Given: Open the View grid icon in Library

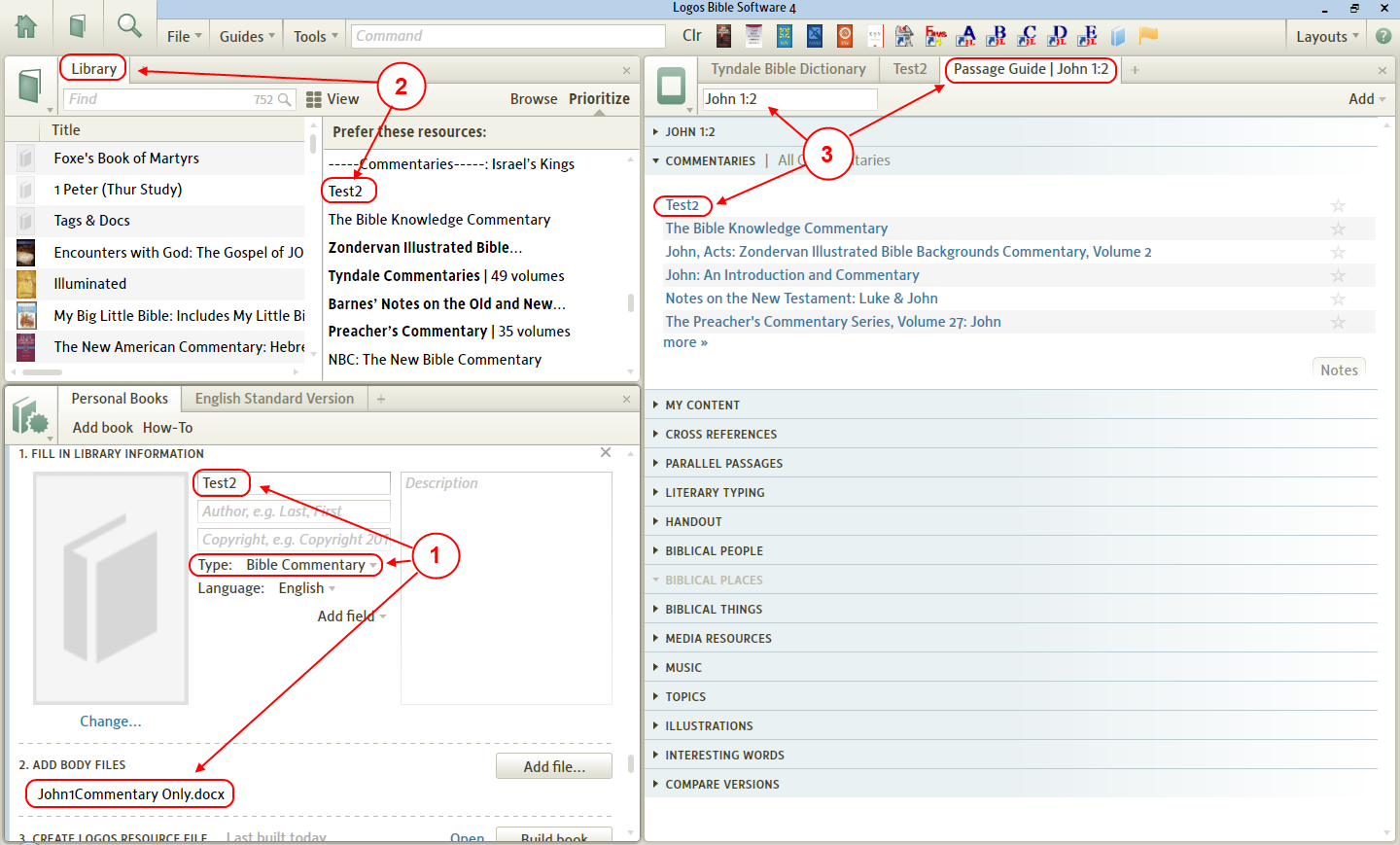Looking at the screenshot, I should [x=314, y=99].
